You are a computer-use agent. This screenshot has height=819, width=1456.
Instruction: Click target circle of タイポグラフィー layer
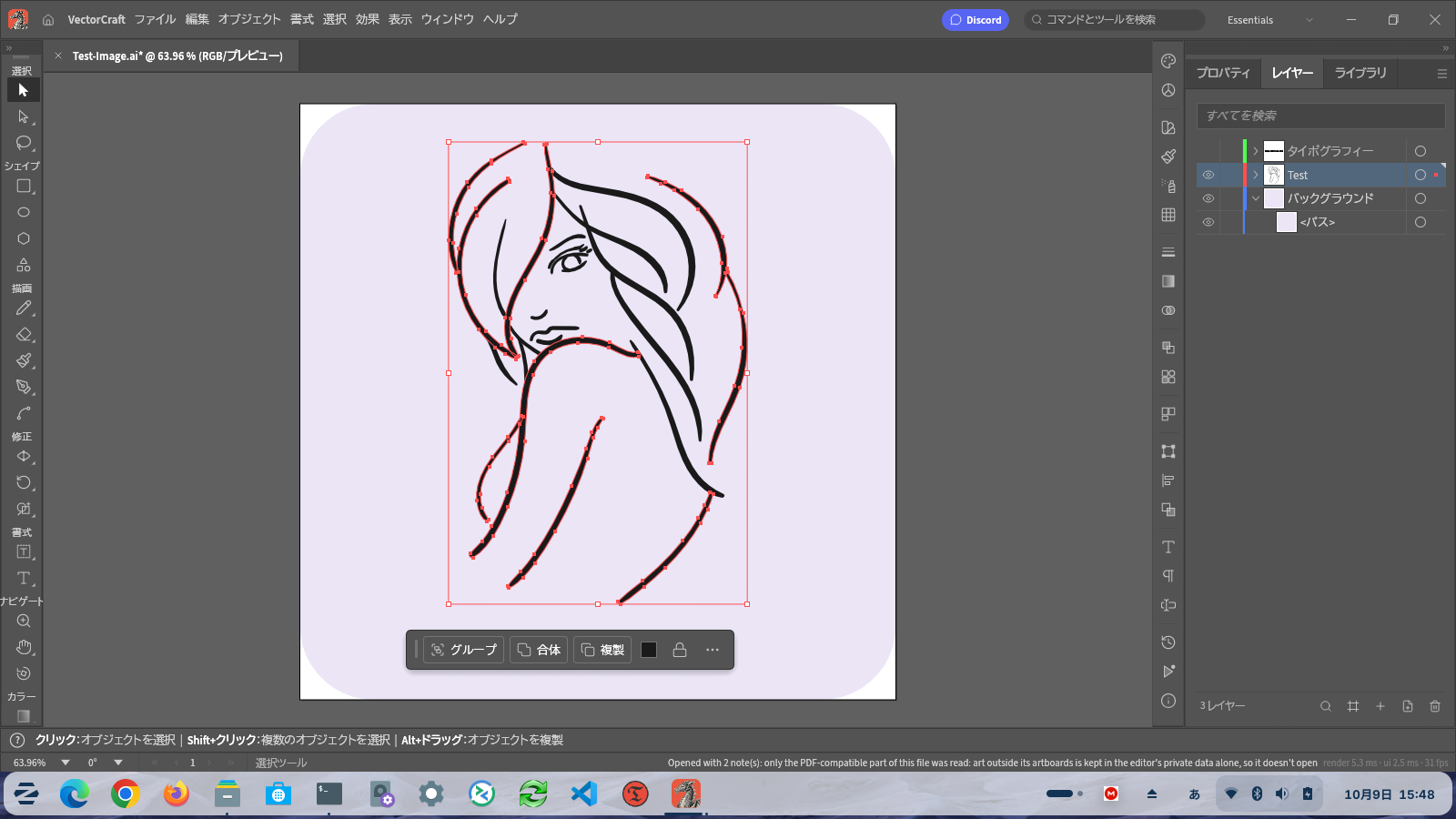point(1421,151)
